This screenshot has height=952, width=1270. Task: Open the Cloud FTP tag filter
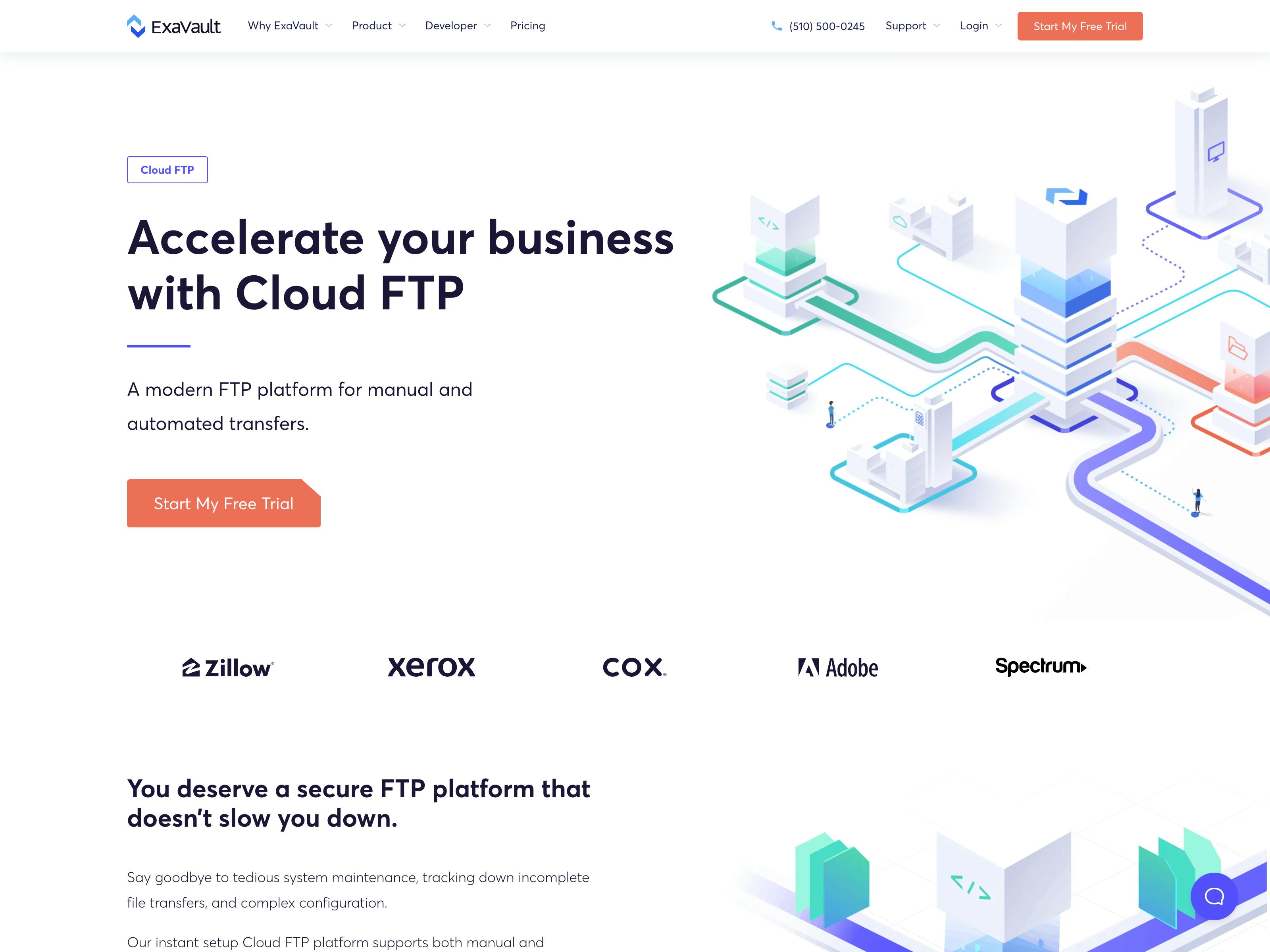[x=167, y=169]
